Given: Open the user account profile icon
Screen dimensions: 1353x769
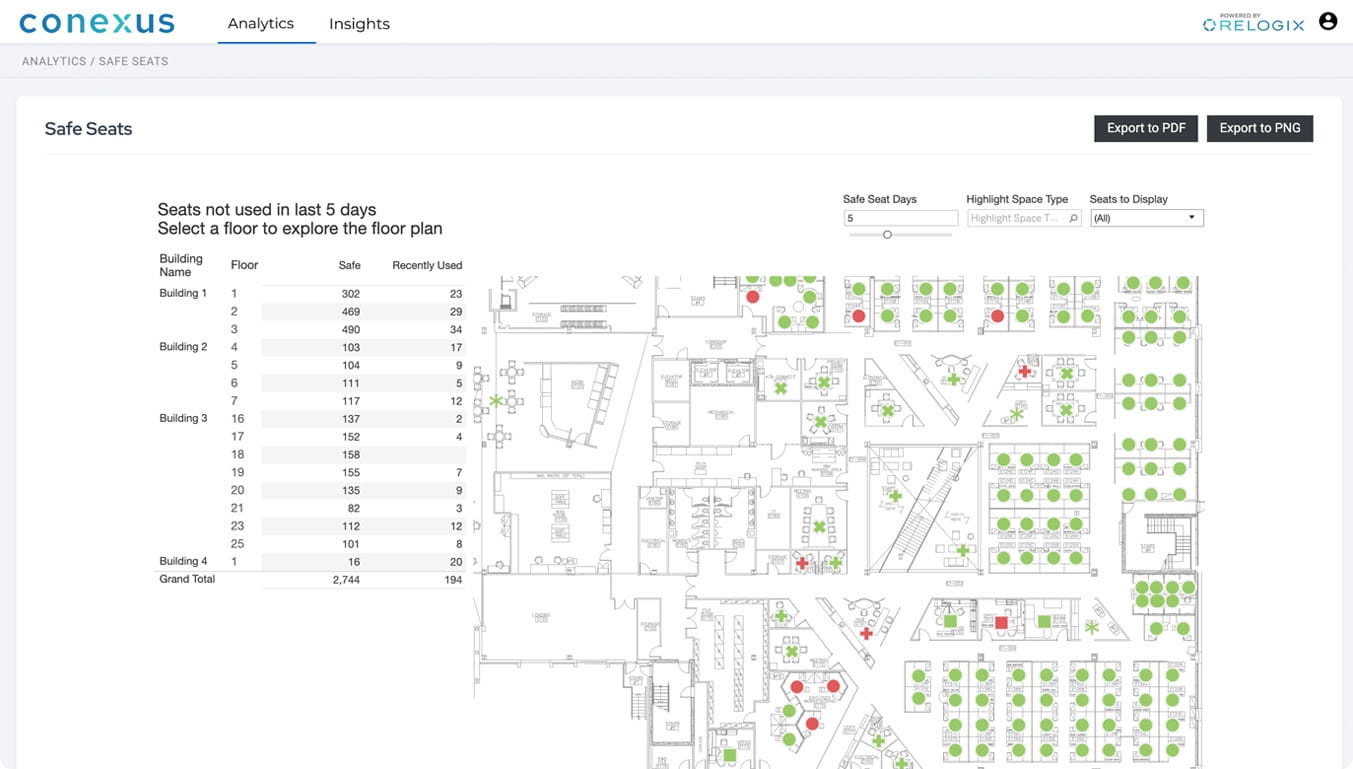Looking at the screenshot, I should 1328,21.
